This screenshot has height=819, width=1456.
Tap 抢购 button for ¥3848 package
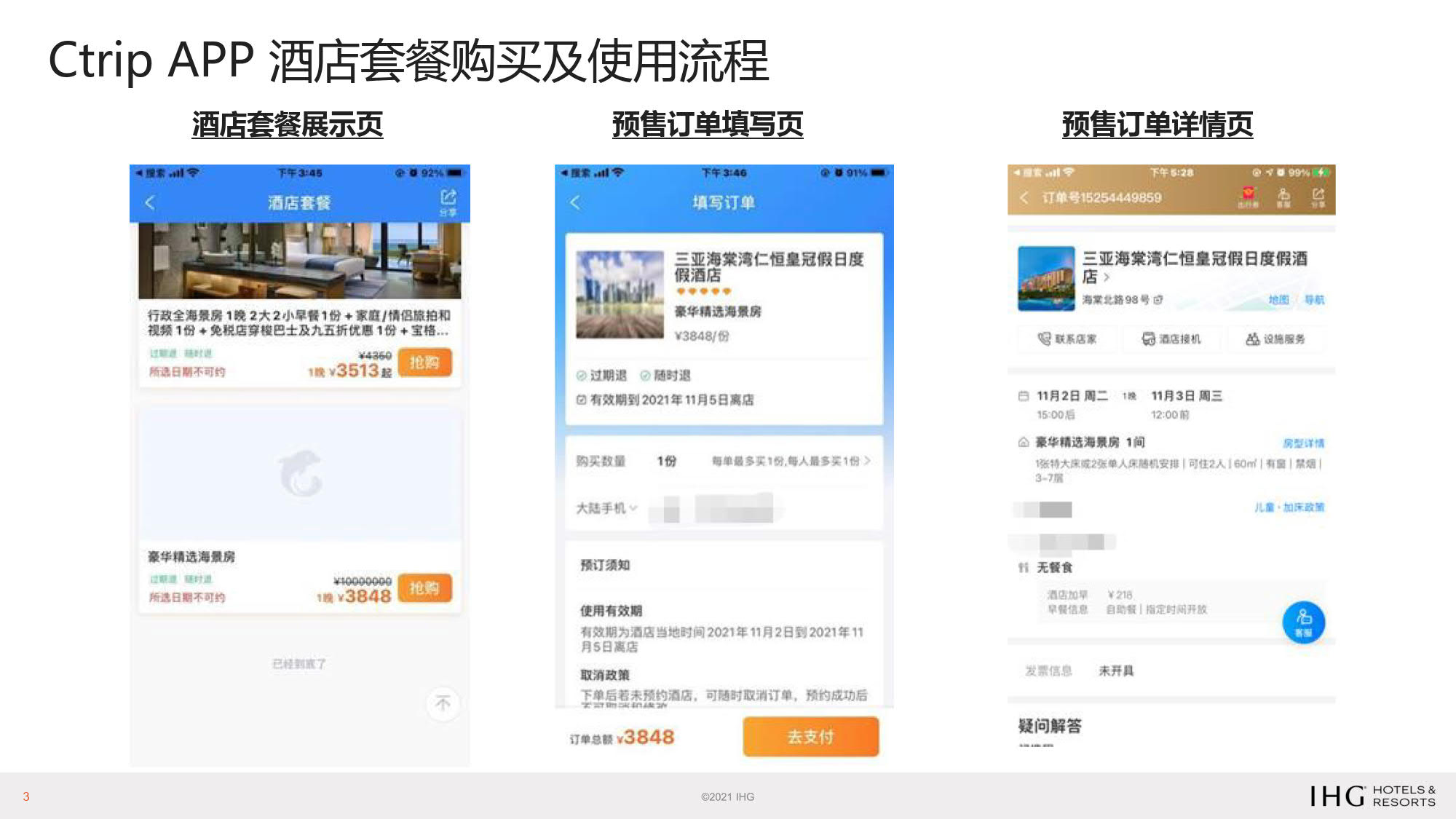[424, 588]
